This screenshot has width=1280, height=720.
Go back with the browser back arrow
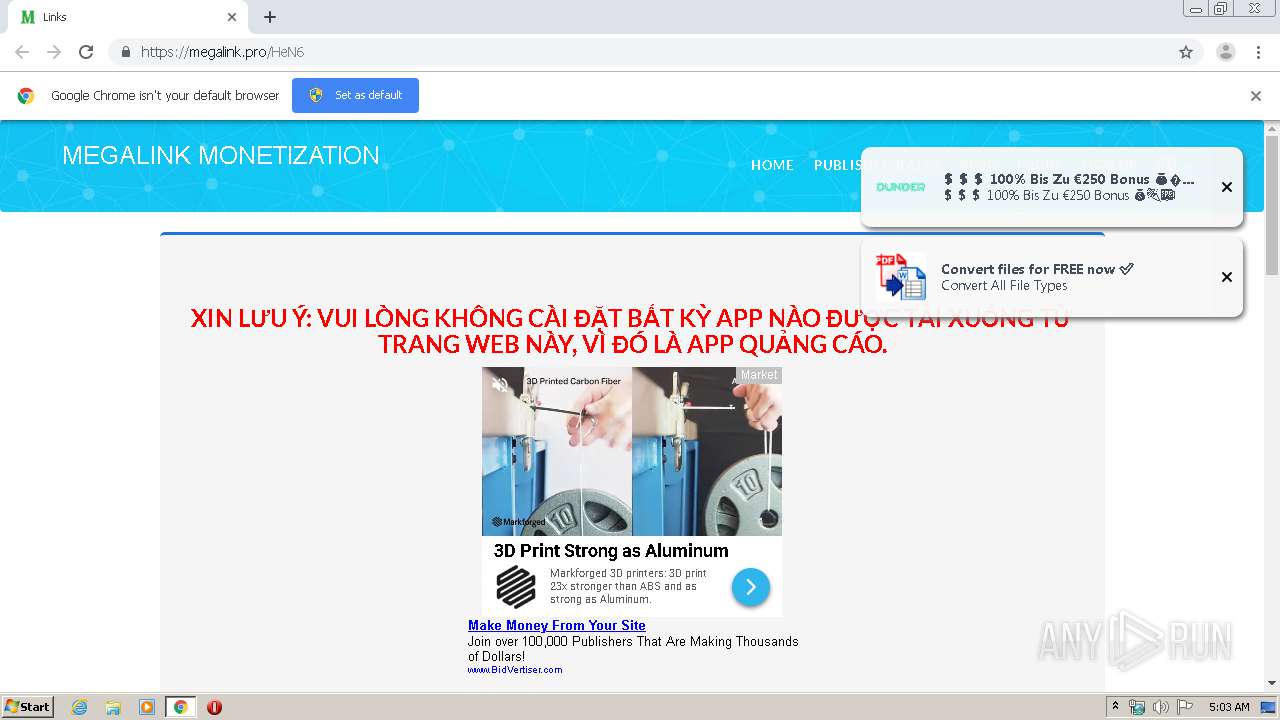22,52
